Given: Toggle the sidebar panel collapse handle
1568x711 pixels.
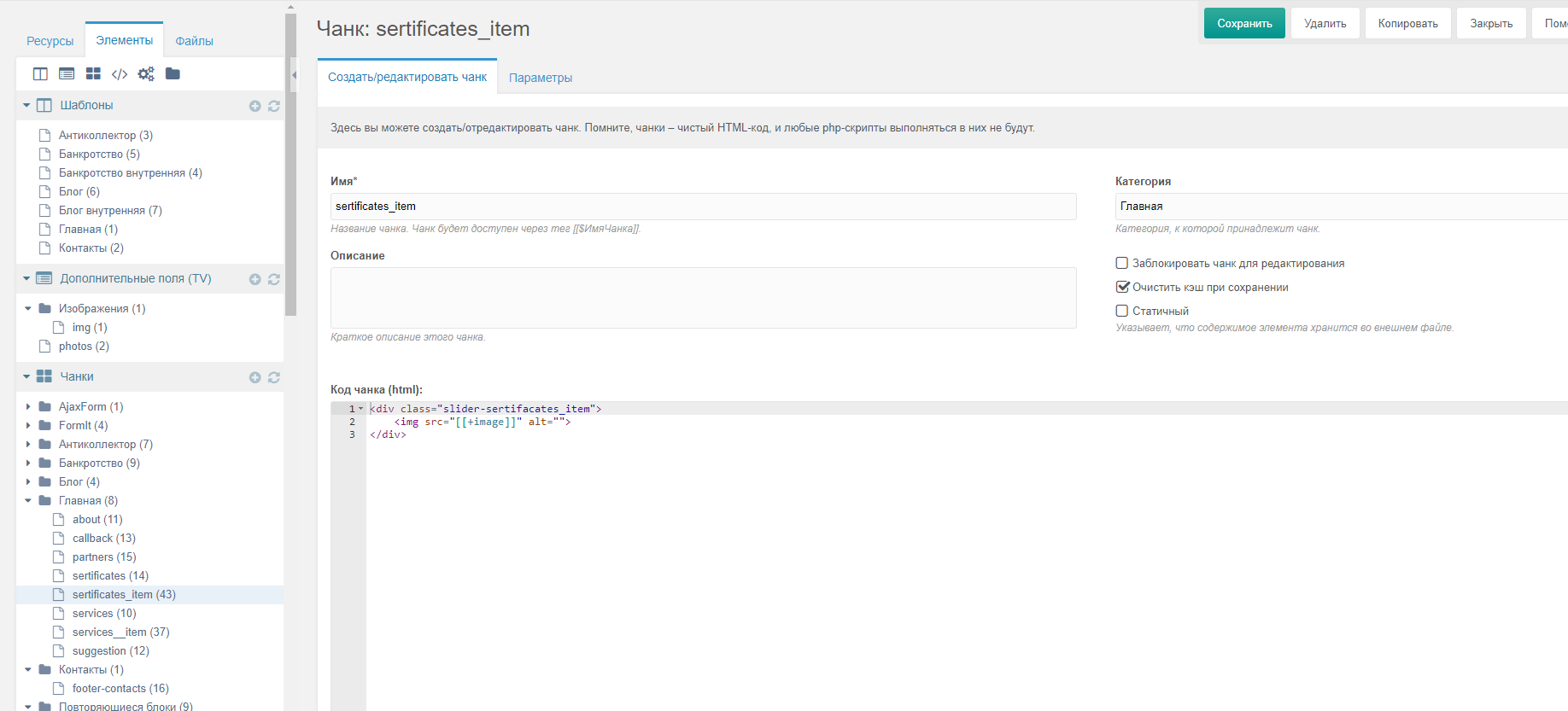Looking at the screenshot, I should [294, 75].
